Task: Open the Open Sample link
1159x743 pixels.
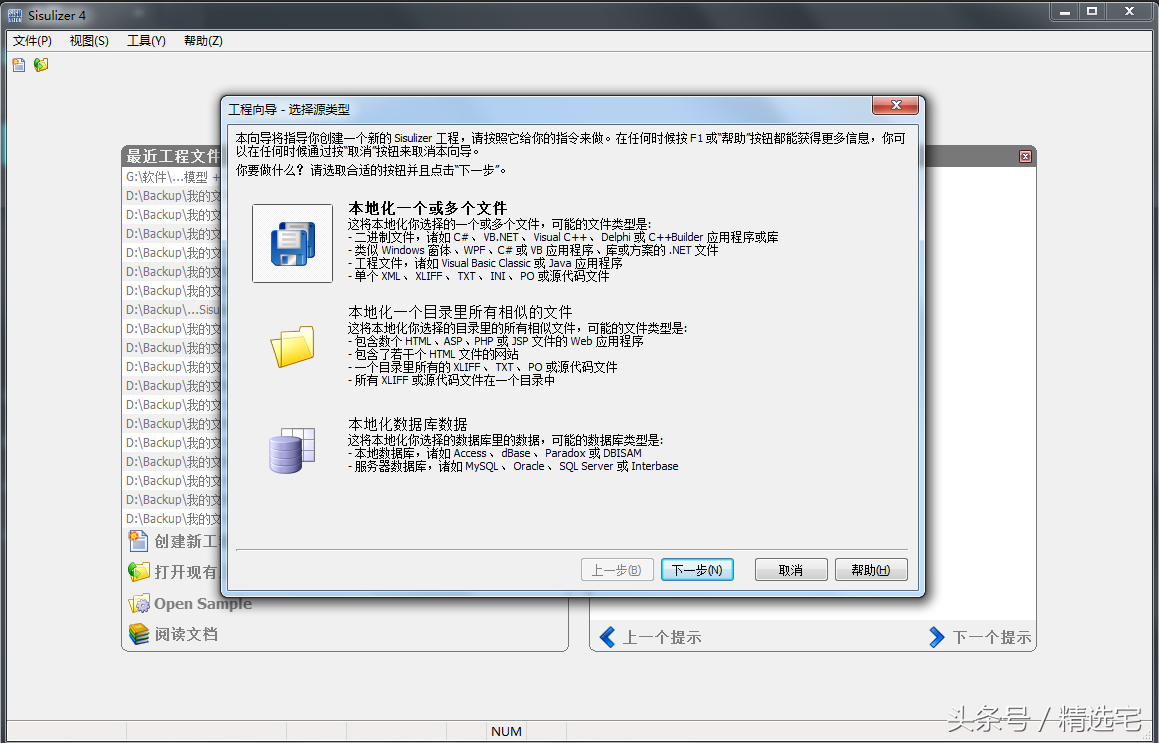Action: [x=203, y=604]
